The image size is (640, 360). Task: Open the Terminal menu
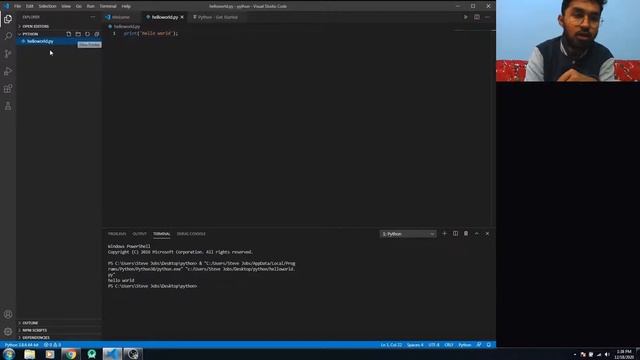108,6
